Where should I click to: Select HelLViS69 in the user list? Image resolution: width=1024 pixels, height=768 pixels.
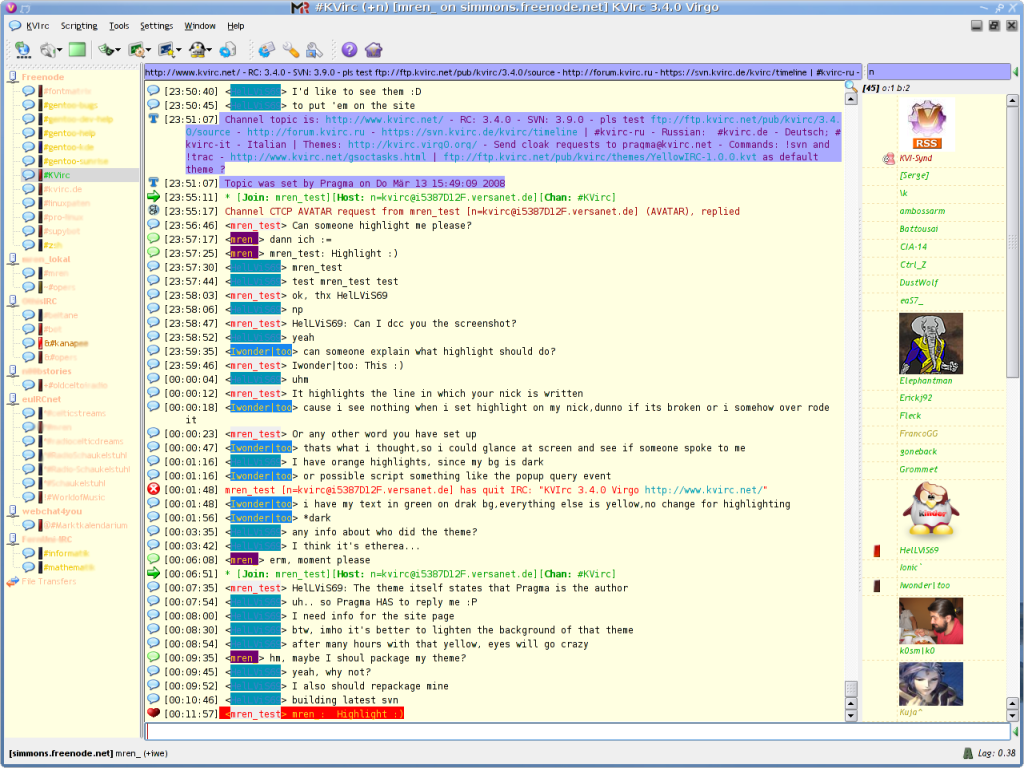tap(919, 550)
